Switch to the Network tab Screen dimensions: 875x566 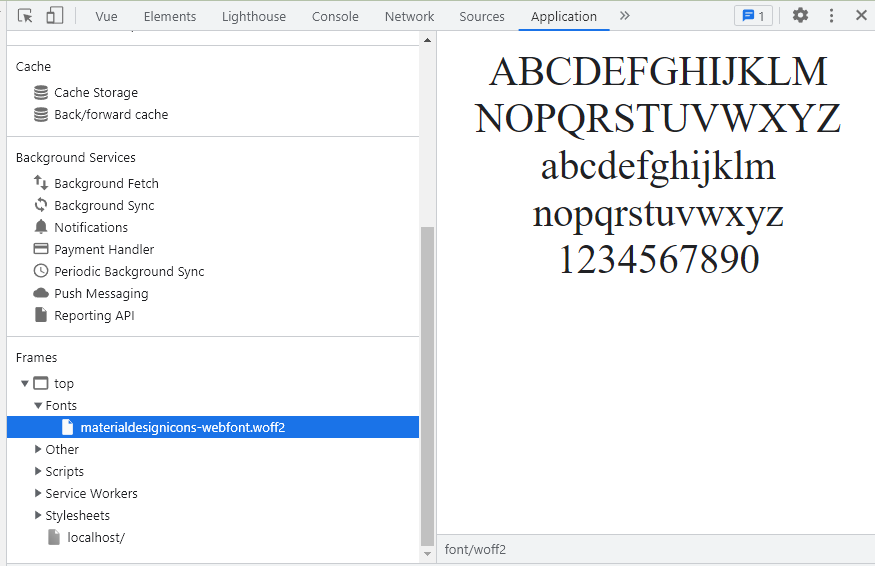coord(409,17)
